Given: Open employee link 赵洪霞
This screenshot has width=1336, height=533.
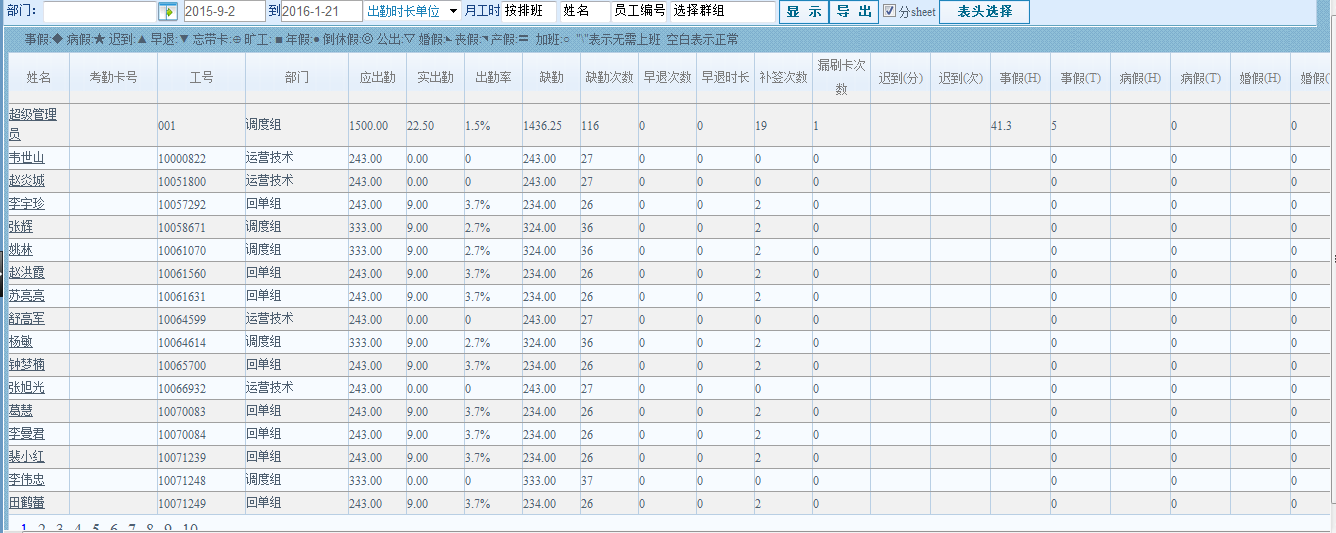Looking at the screenshot, I should click(x=26, y=273).
